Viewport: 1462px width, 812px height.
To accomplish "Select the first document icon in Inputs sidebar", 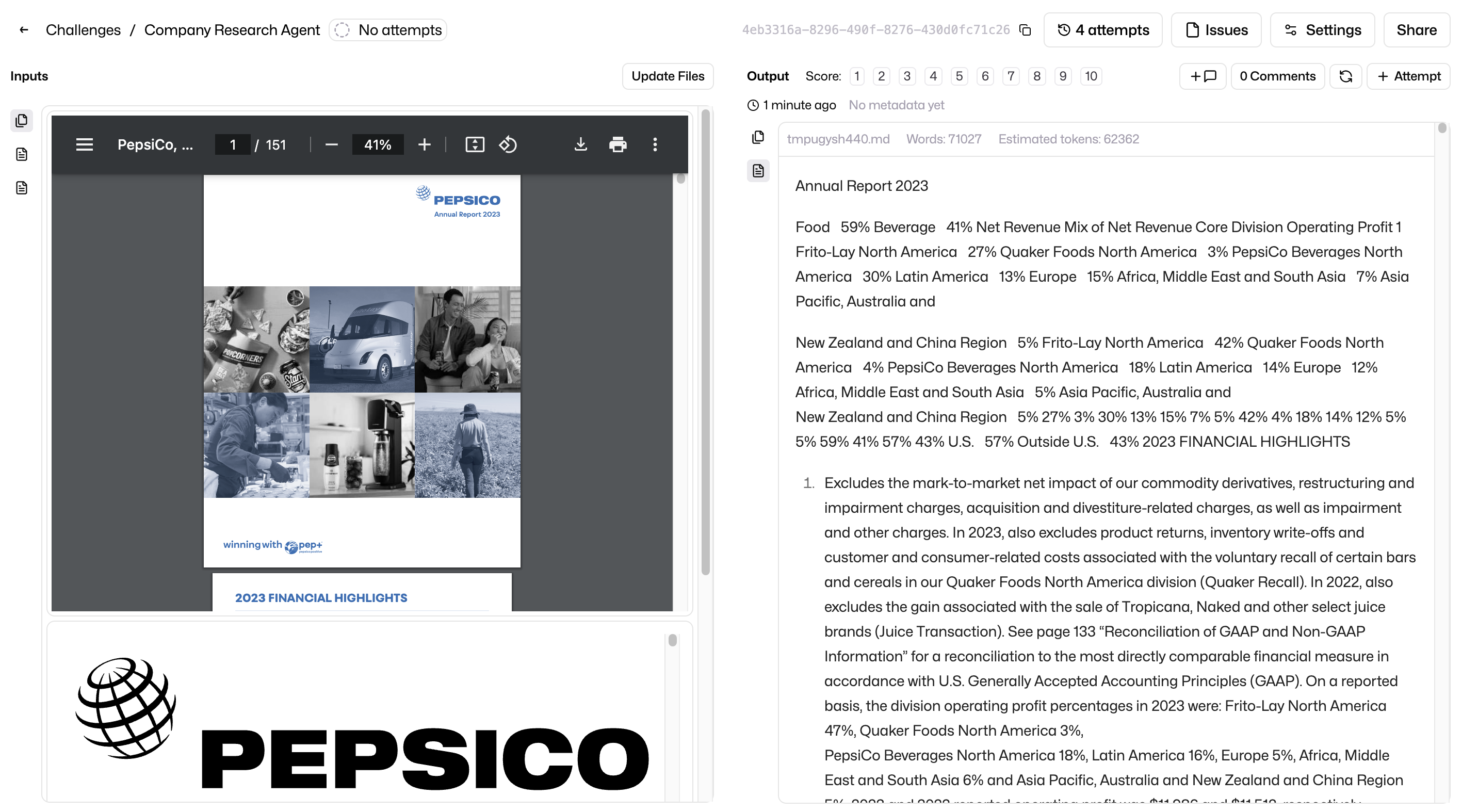I will click(22, 154).
